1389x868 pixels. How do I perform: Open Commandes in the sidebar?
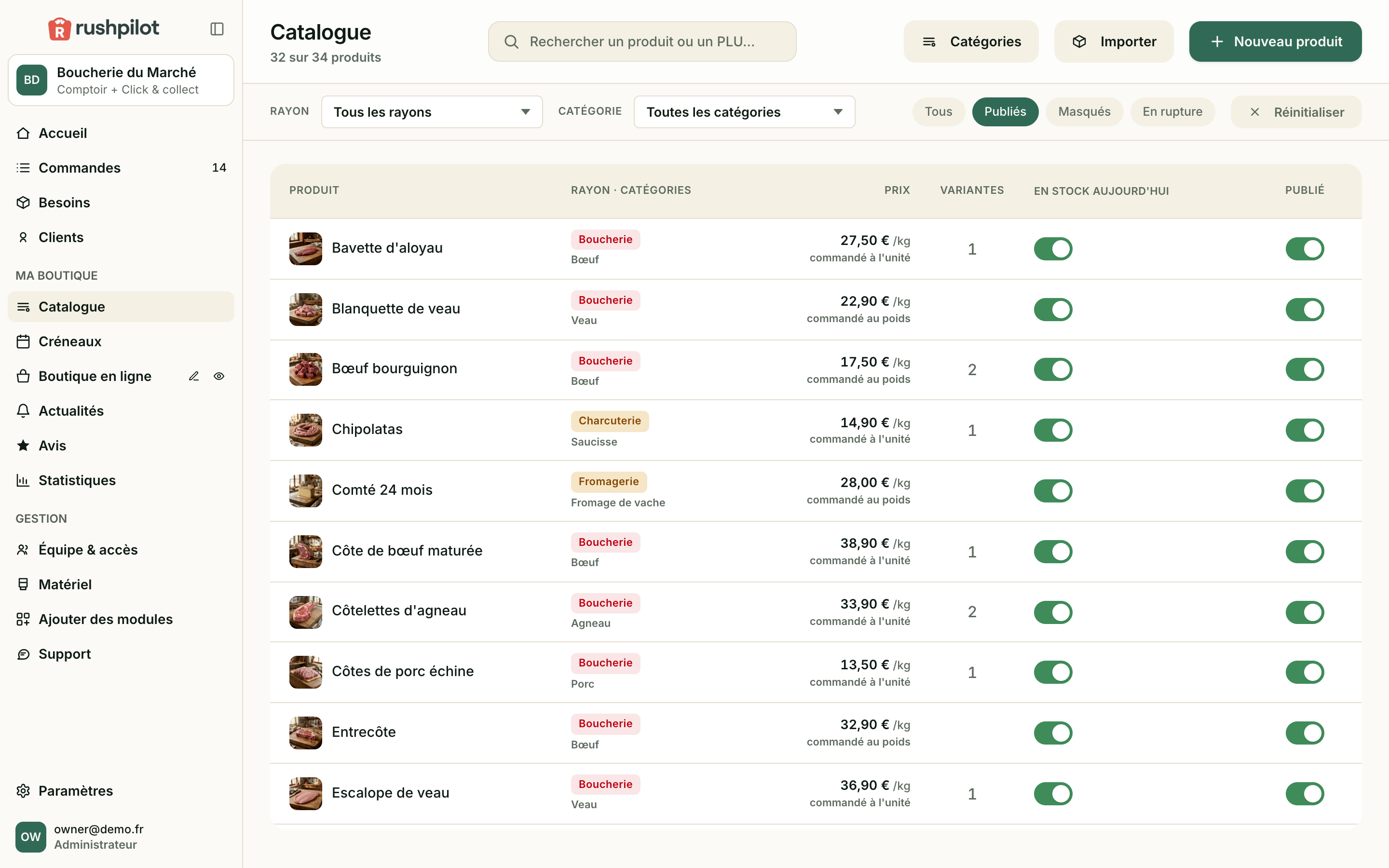point(121,168)
